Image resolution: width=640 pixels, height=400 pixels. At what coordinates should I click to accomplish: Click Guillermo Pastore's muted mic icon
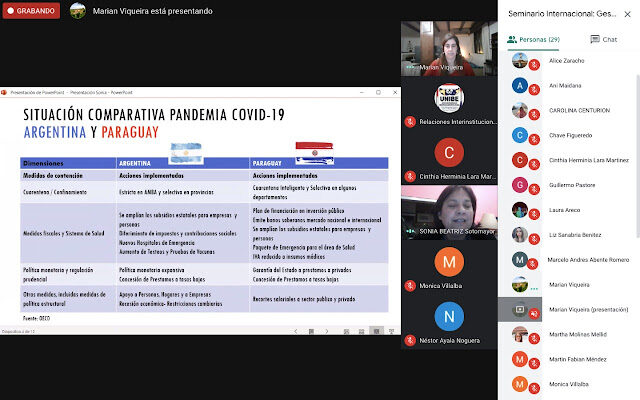pyautogui.click(x=534, y=189)
